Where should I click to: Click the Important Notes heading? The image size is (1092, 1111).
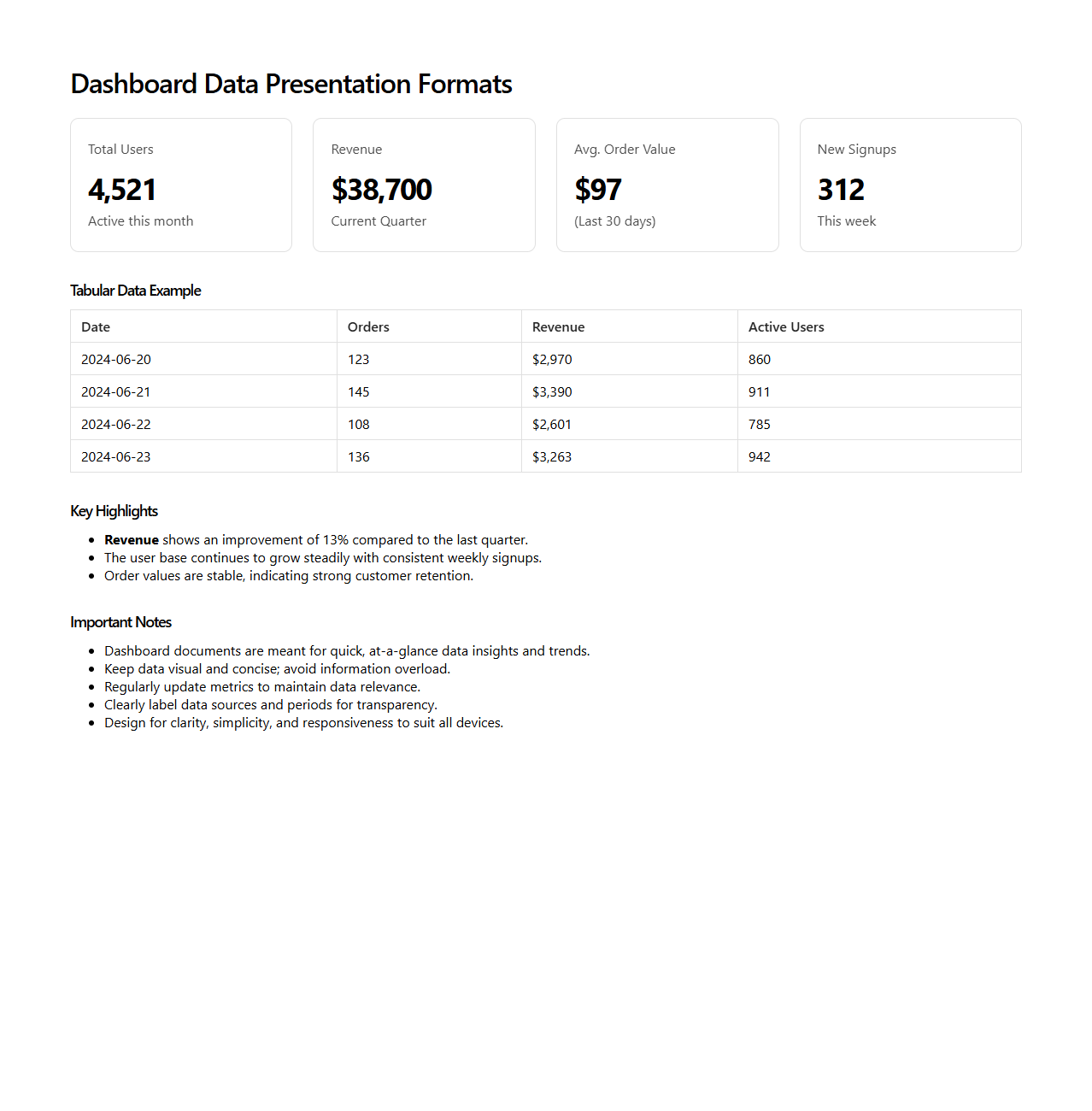point(121,622)
